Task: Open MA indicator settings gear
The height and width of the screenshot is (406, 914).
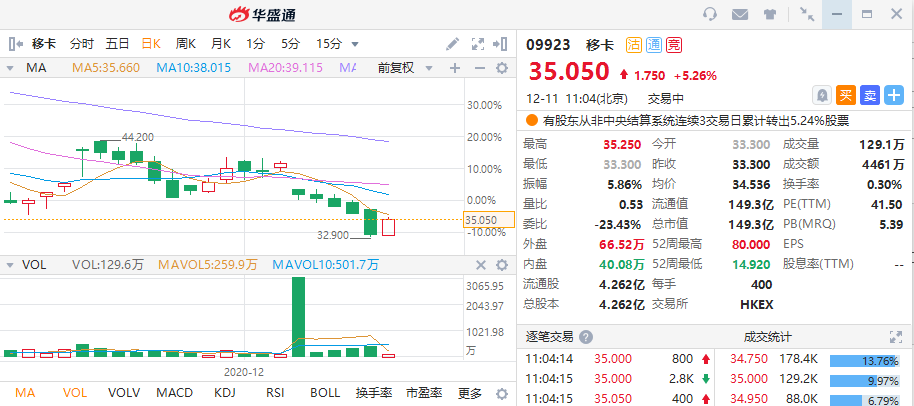Action: pos(502,68)
